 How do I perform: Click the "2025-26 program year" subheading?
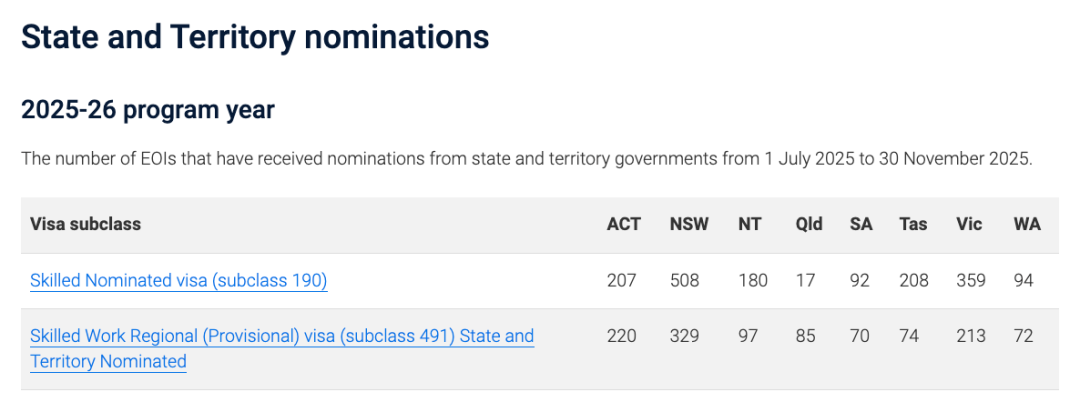tap(148, 110)
